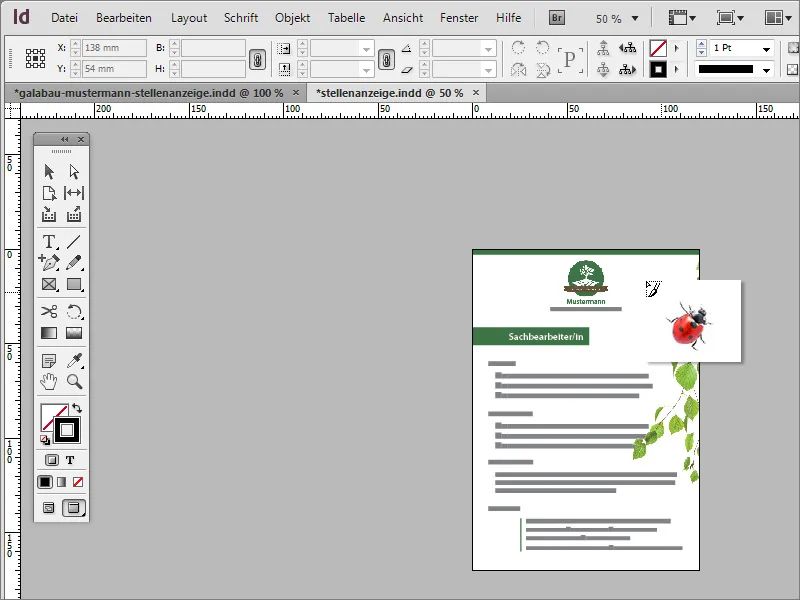Screen dimensions: 800x600
Task: Expand fill color options arrow
Action: 677,48
